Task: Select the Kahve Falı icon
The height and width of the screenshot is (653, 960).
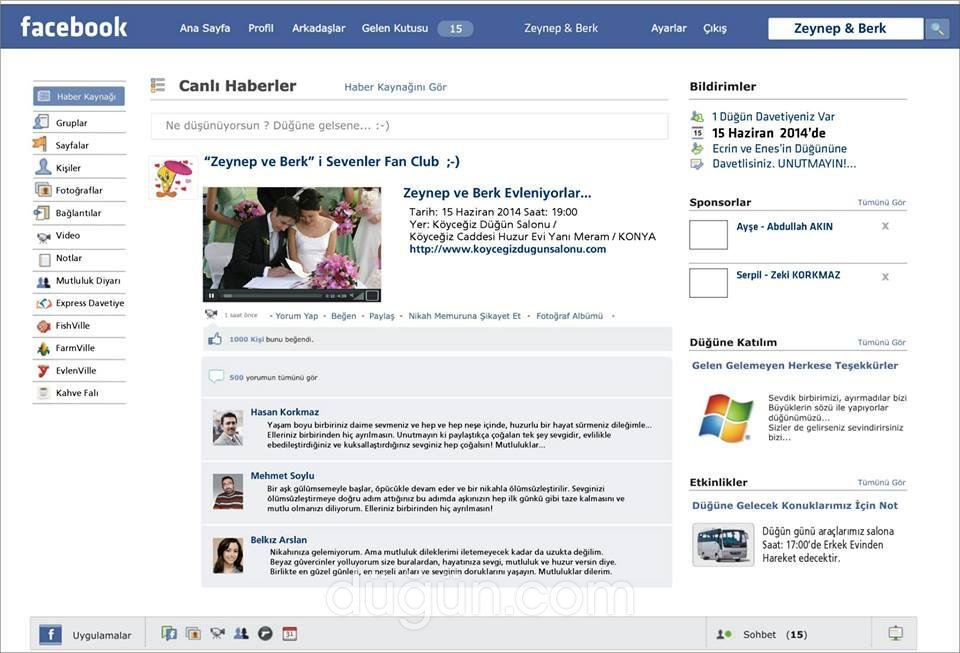Action: tap(43, 393)
